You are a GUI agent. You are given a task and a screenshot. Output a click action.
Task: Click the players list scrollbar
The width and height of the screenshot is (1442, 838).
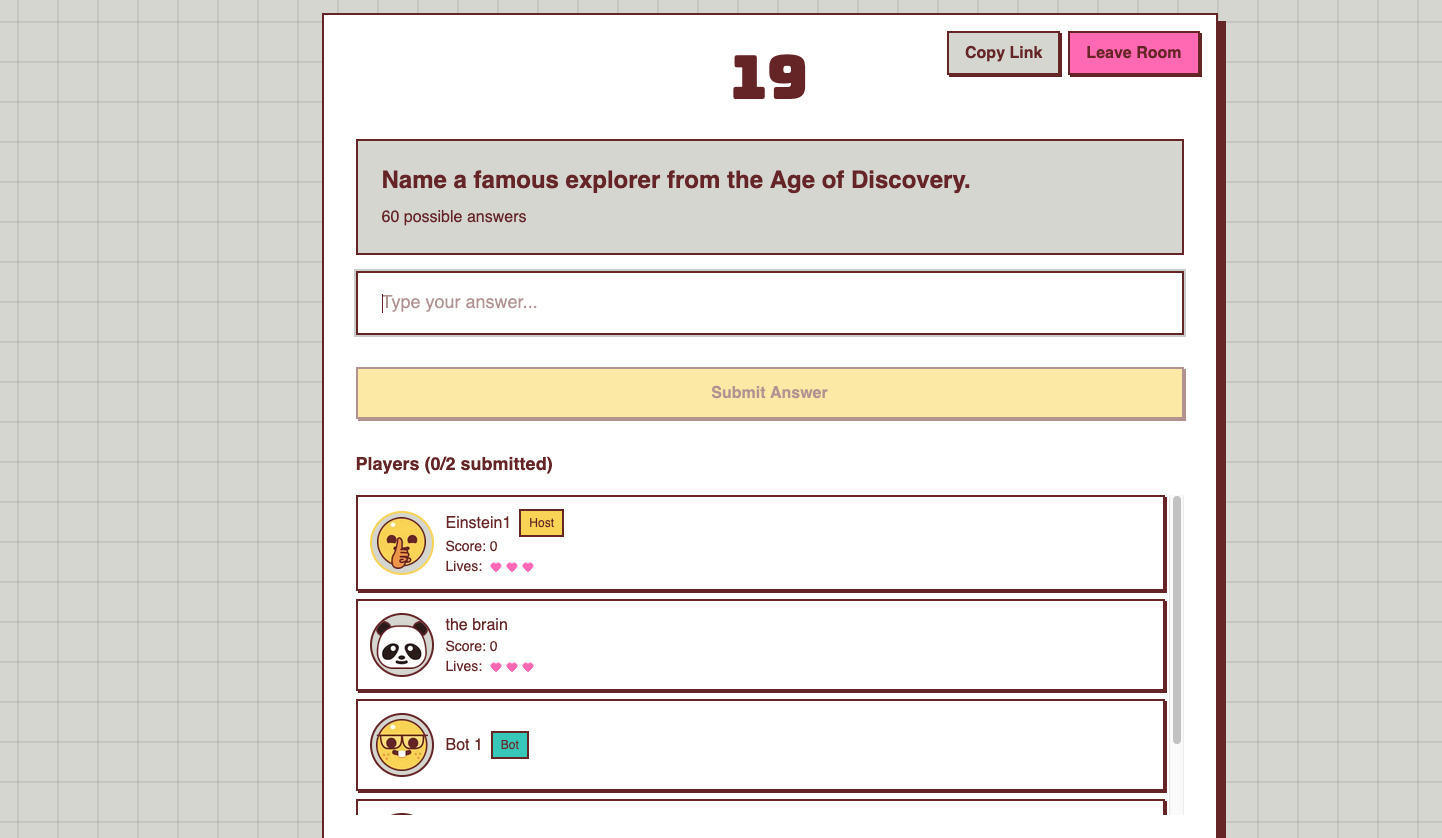1177,620
